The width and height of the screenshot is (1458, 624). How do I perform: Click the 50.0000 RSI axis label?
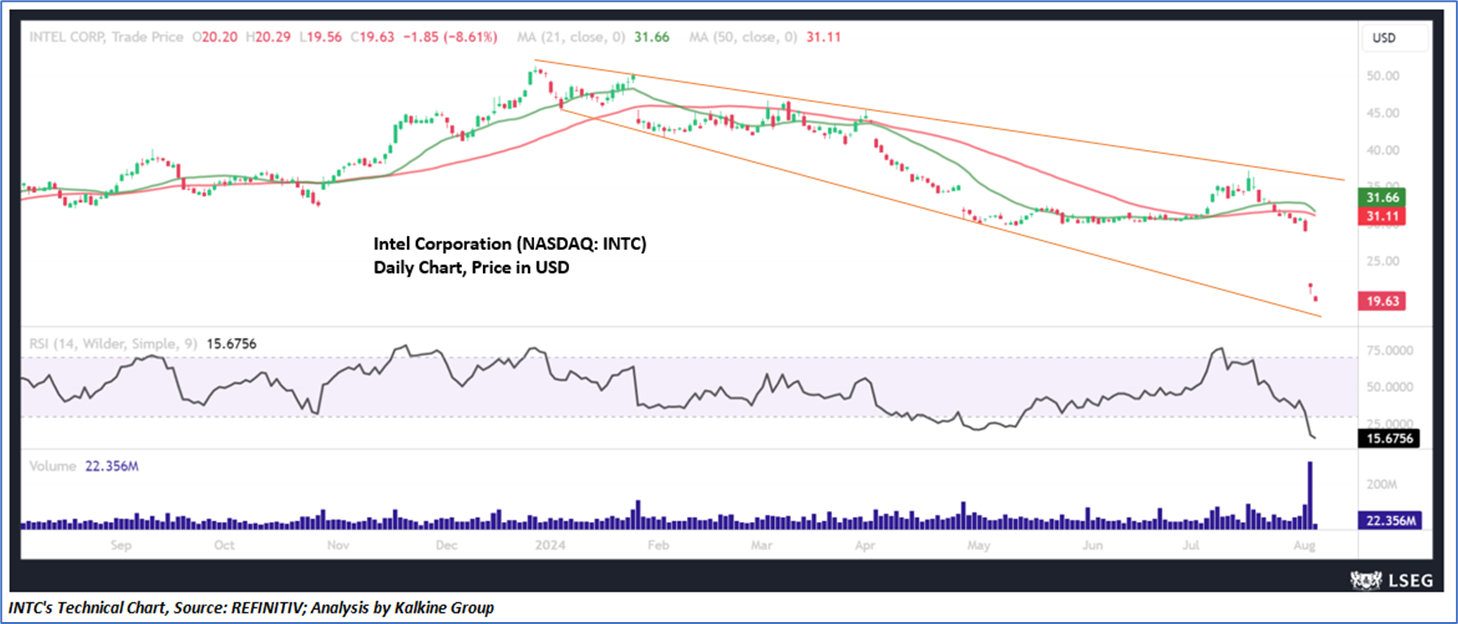tap(1391, 386)
